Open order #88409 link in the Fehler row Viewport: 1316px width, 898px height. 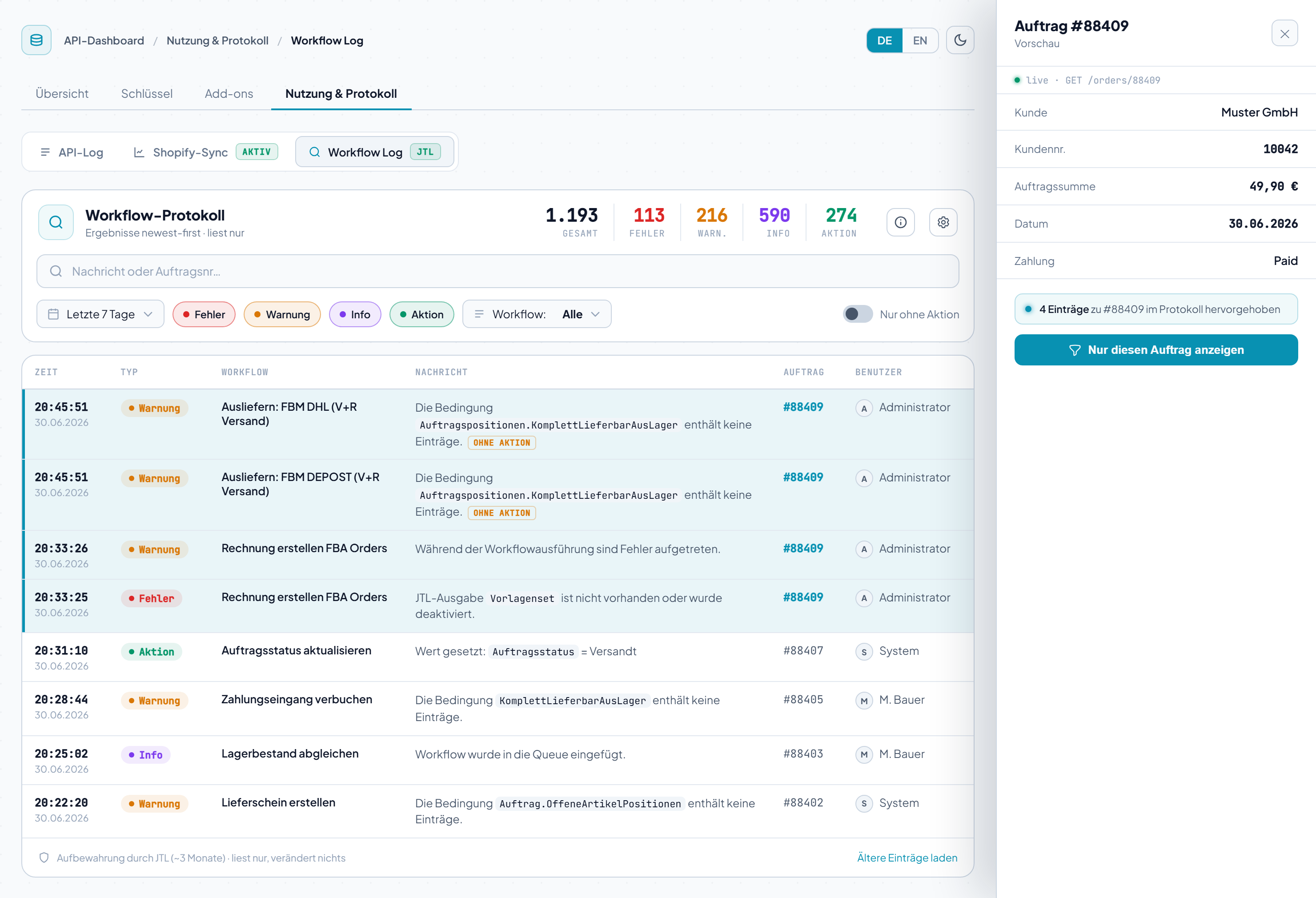click(x=803, y=597)
